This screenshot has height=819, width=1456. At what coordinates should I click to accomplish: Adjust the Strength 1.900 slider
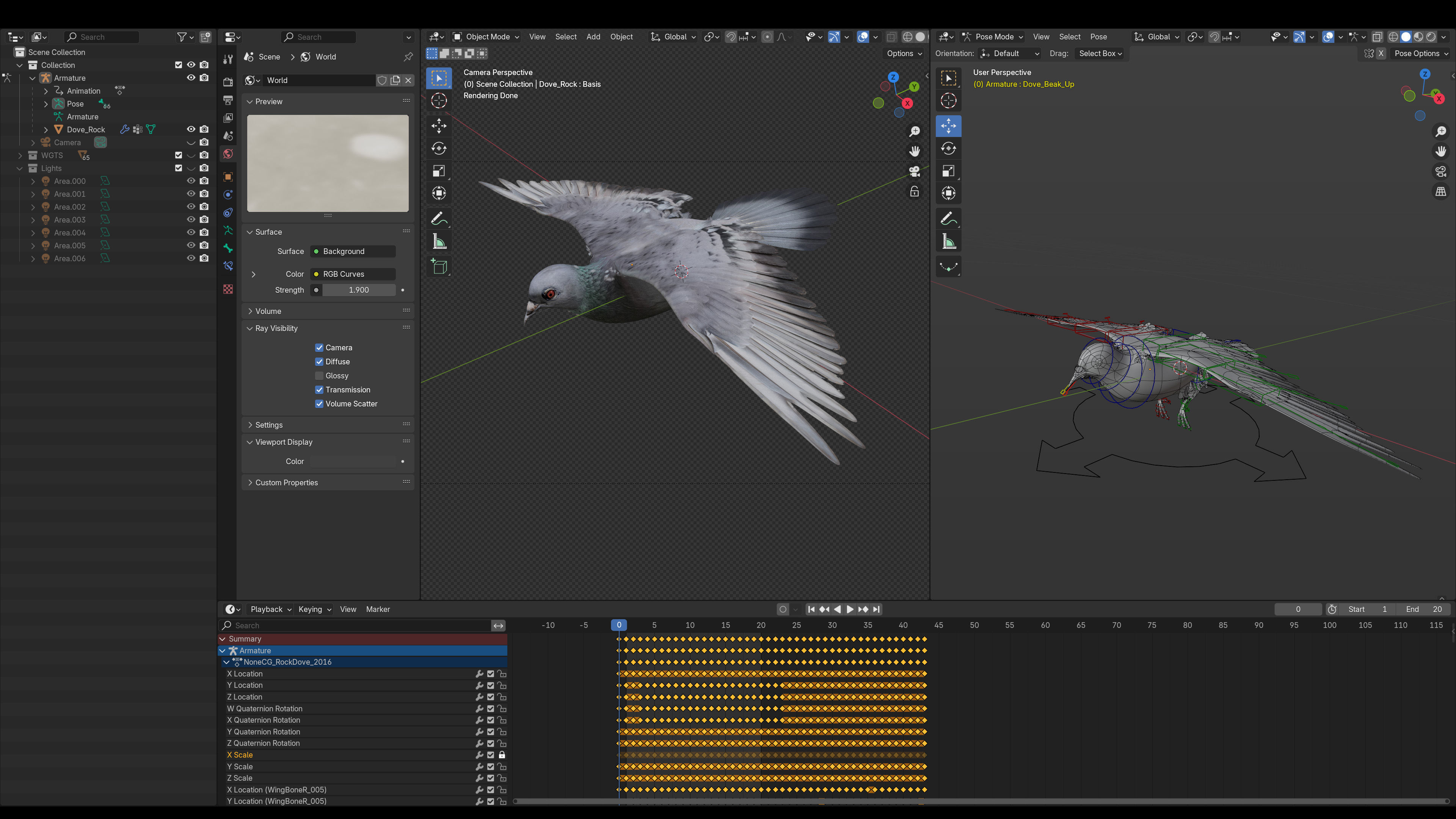(358, 290)
